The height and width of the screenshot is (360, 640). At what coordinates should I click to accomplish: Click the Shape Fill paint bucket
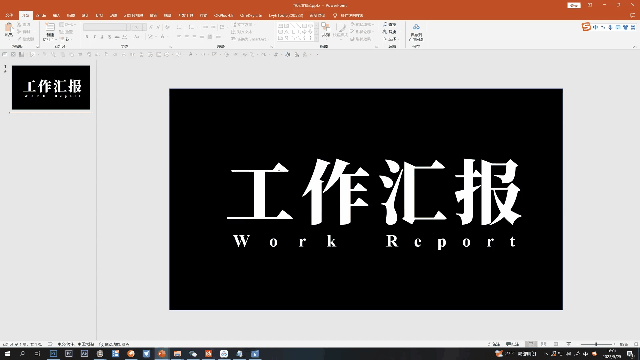coord(353,24)
